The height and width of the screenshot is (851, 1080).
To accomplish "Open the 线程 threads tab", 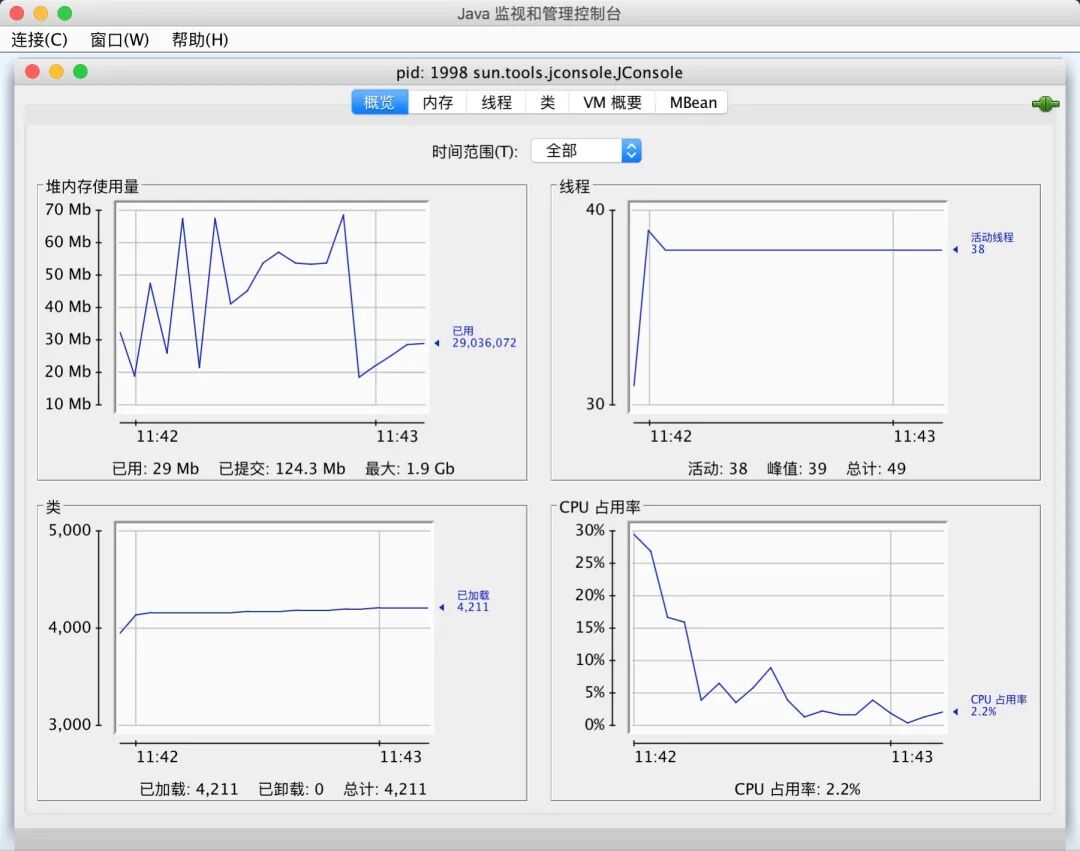I will tap(496, 103).
